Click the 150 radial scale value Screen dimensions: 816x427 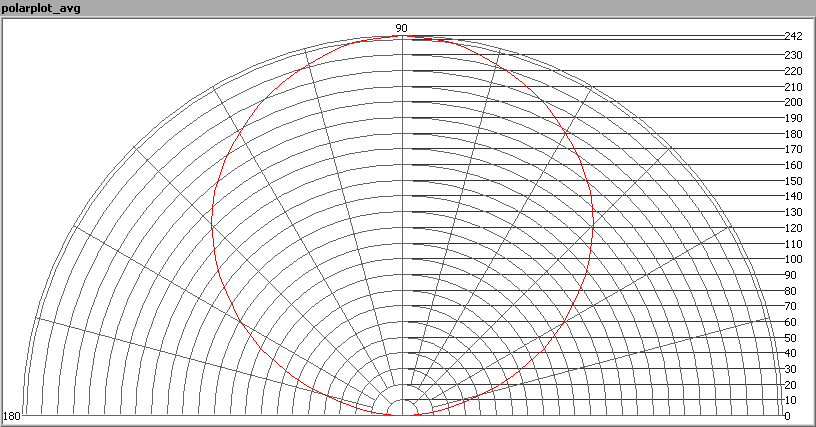tap(792, 181)
